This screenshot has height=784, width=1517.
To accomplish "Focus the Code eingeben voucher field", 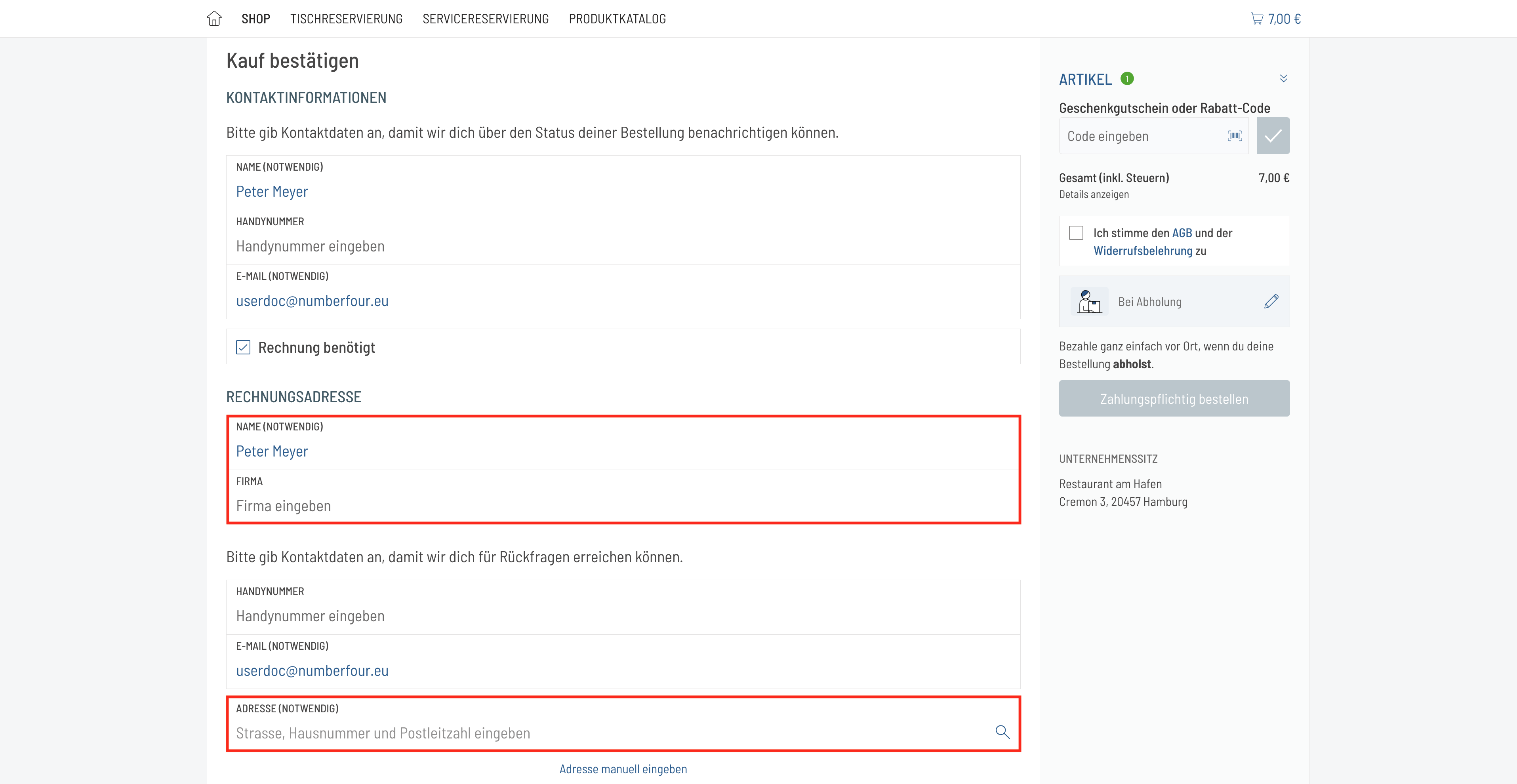I will (1153, 136).
